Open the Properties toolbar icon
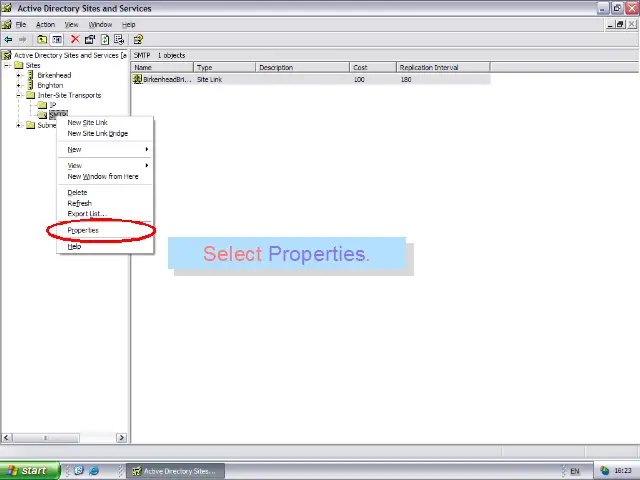The height and width of the screenshot is (480, 640). point(90,40)
